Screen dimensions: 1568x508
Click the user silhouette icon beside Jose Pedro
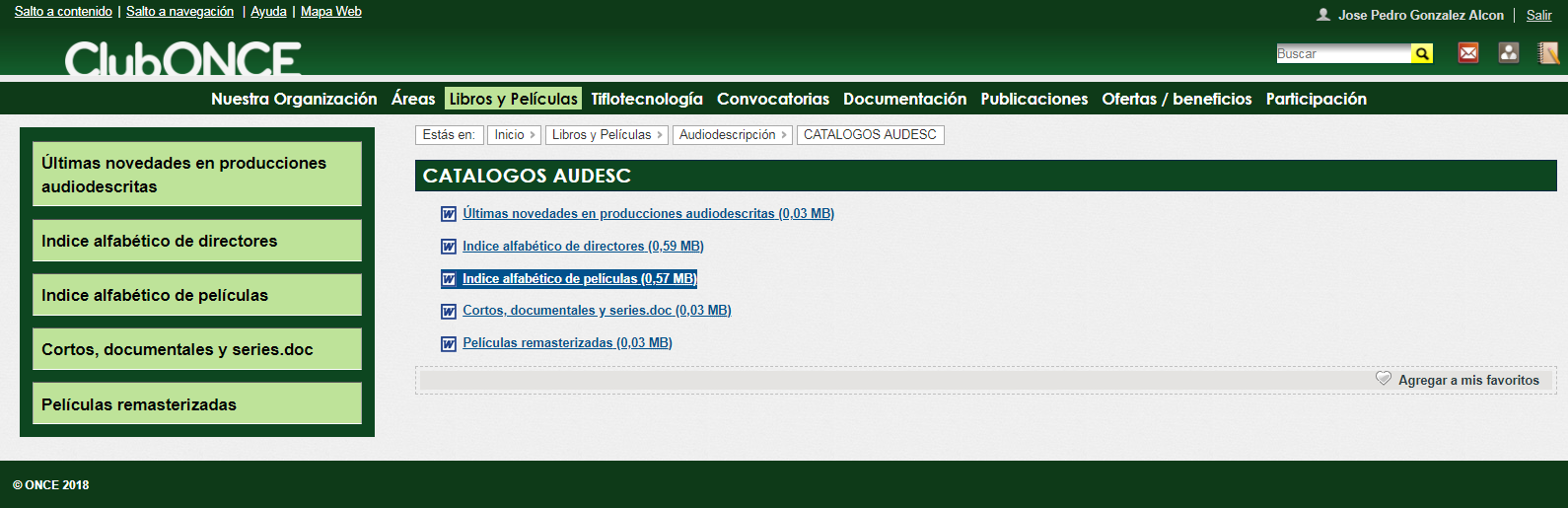pyautogui.click(x=1323, y=15)
